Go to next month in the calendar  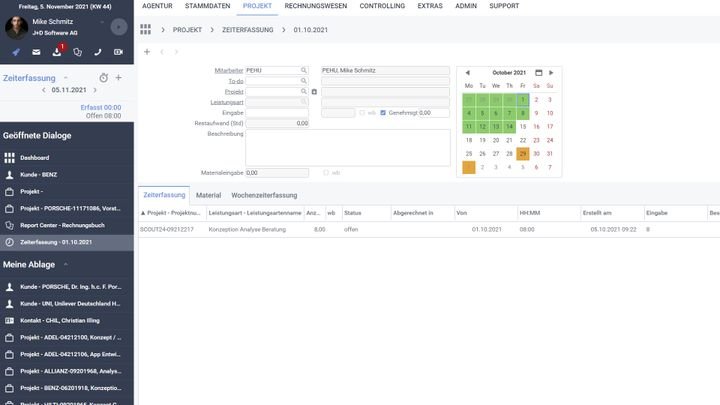(x=551, y=72)
